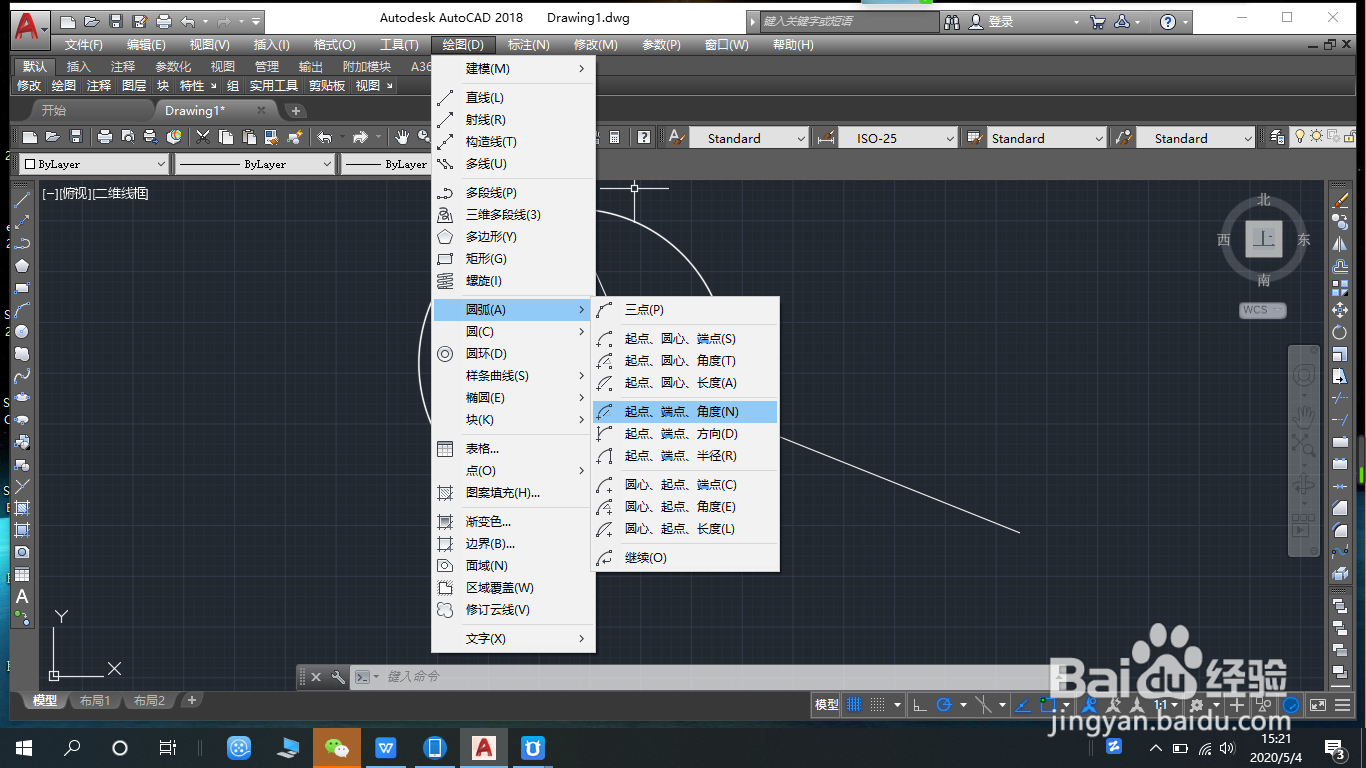Toggle grid display in status bar
The width and height of the screenshot is (1366, 768).
855,705
